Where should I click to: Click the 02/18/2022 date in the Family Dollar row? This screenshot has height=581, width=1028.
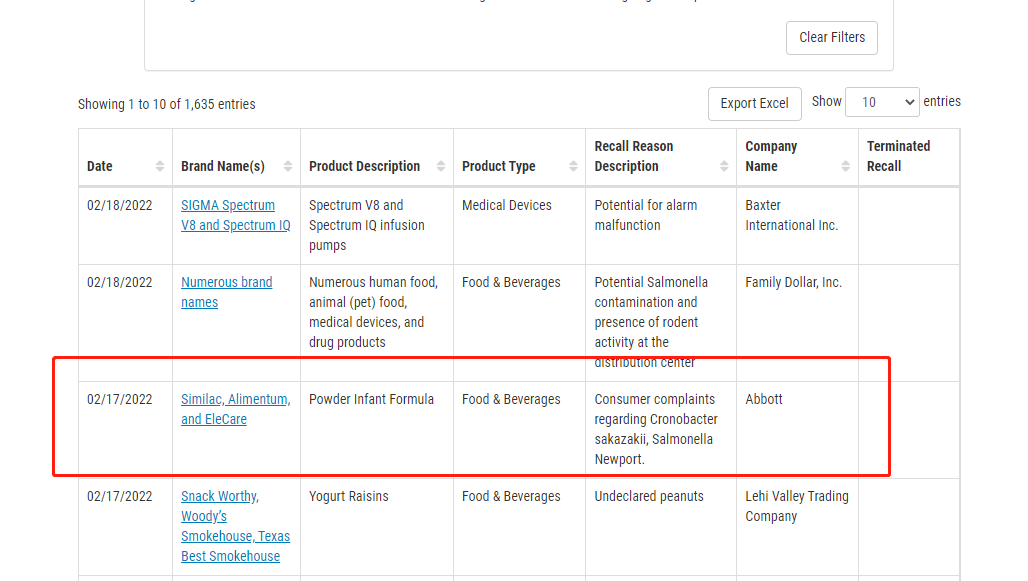pos(119,282)
